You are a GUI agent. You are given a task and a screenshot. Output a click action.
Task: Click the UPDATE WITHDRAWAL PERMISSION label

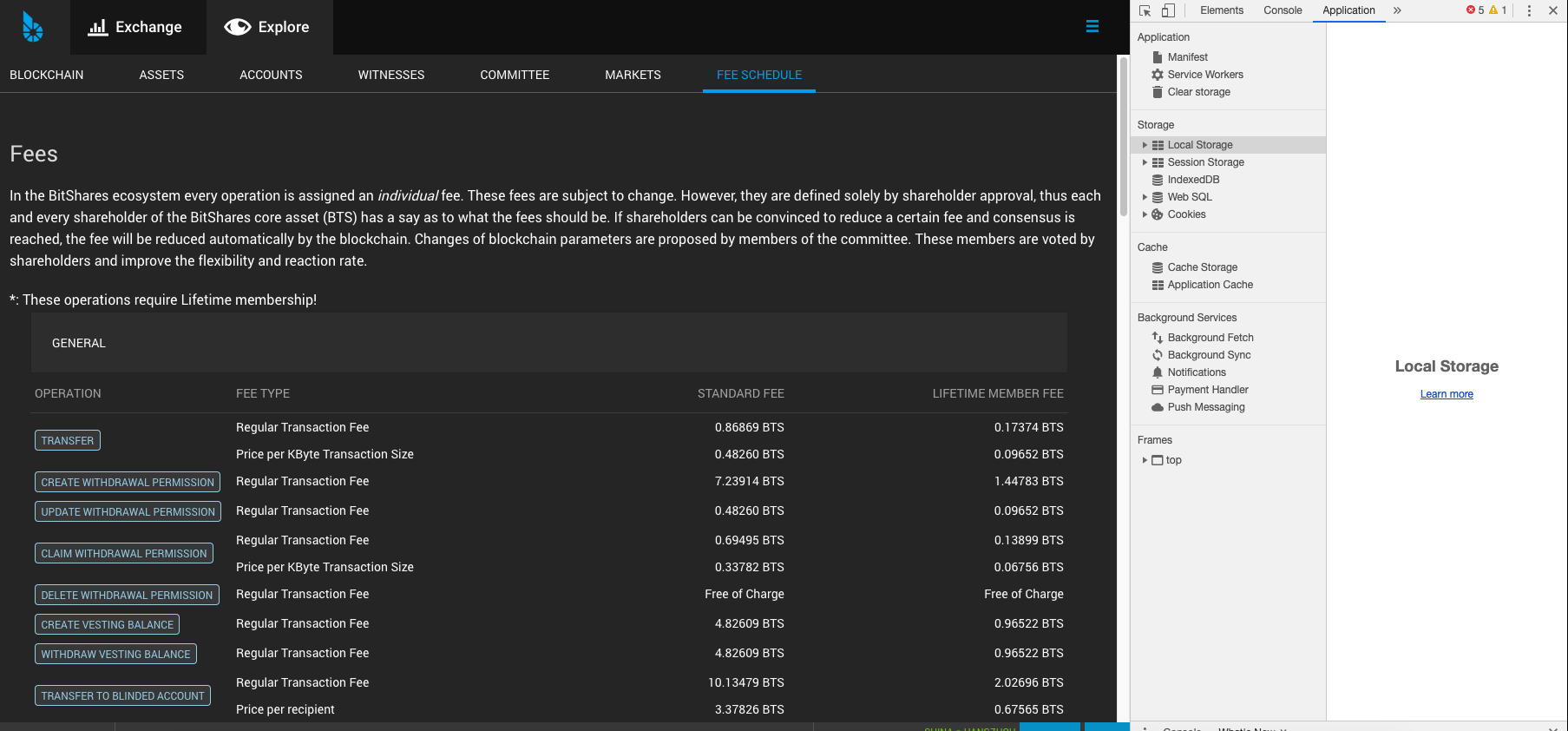[128, 511]
